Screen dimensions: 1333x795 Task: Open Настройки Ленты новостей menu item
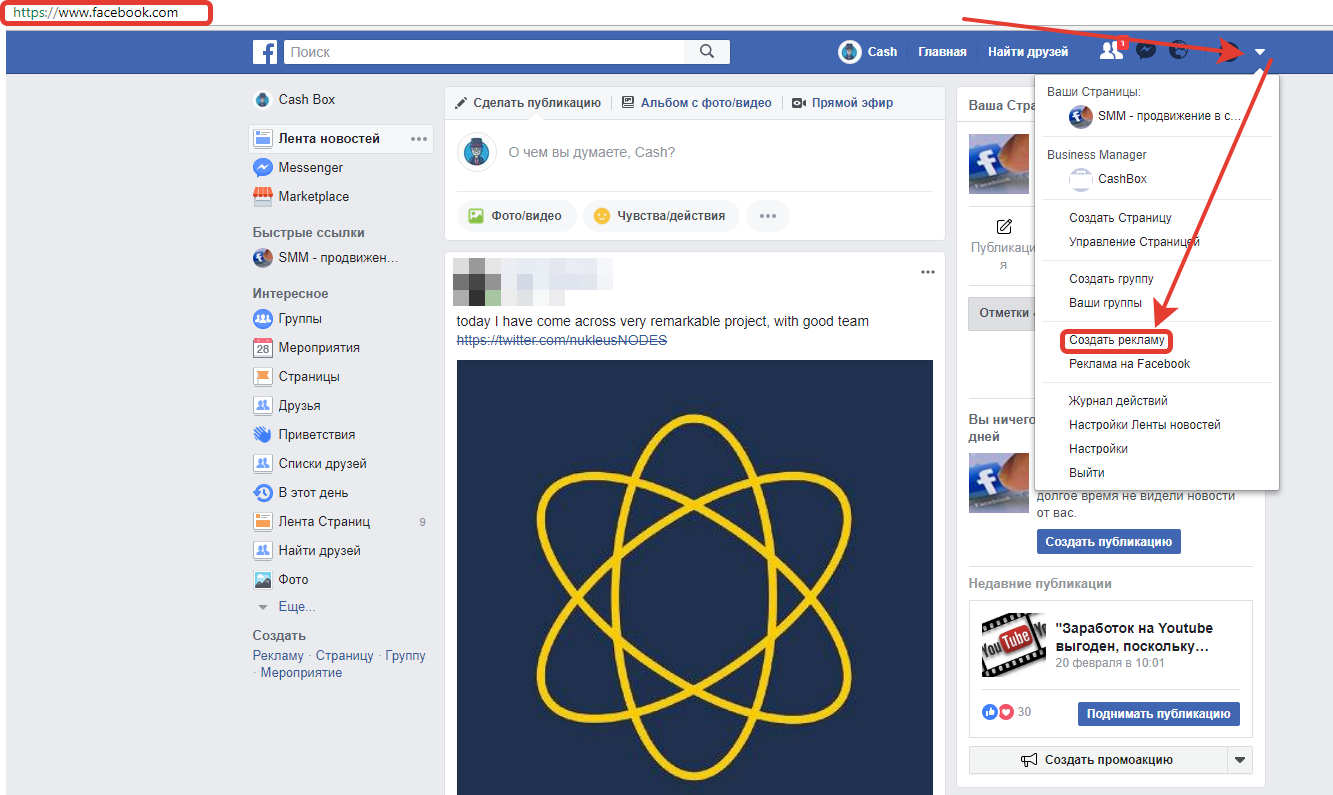(x=1144, y=425)
